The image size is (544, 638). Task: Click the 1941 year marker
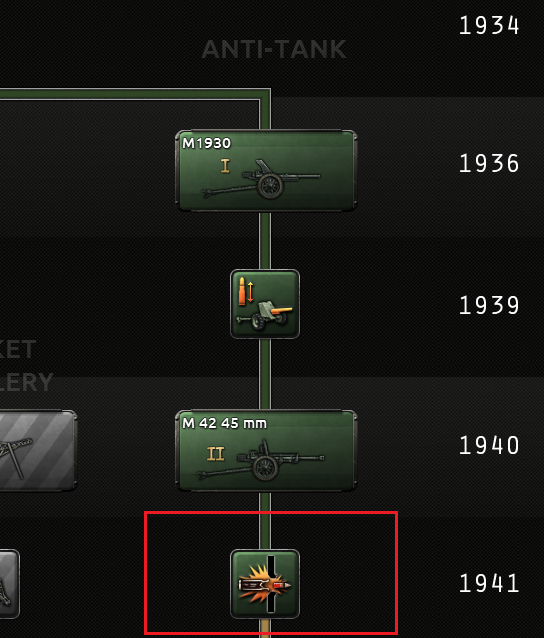tap(489, 583)
